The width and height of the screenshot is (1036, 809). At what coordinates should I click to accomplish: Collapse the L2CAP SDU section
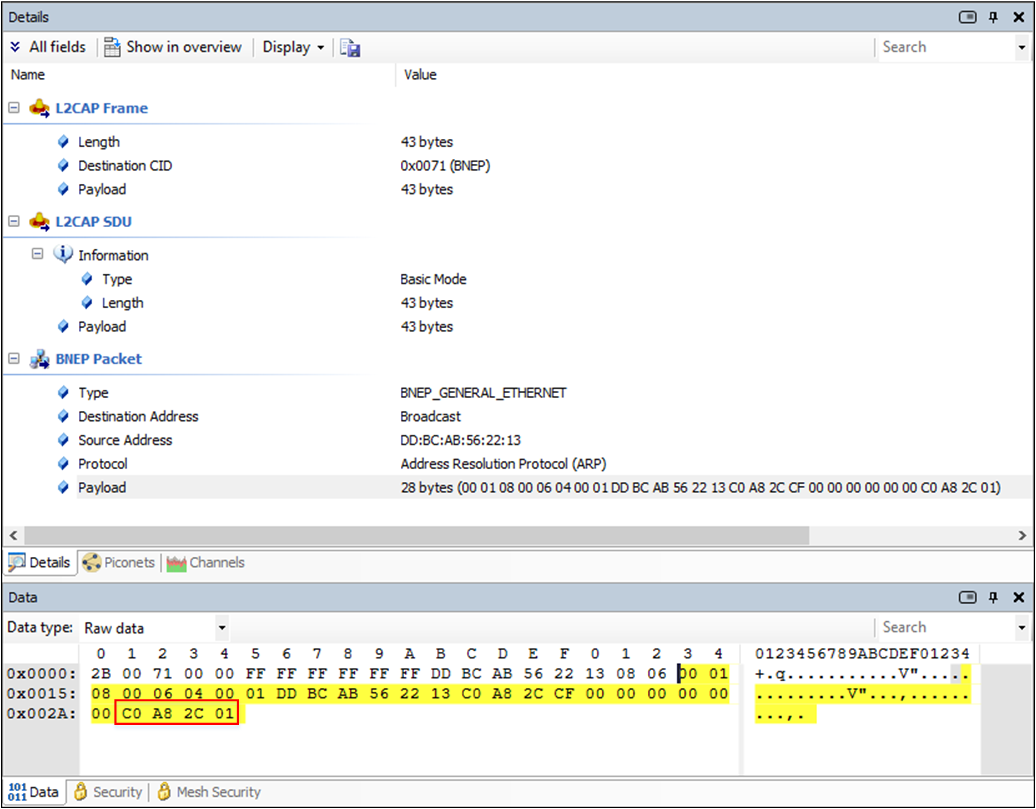[14, 222]
